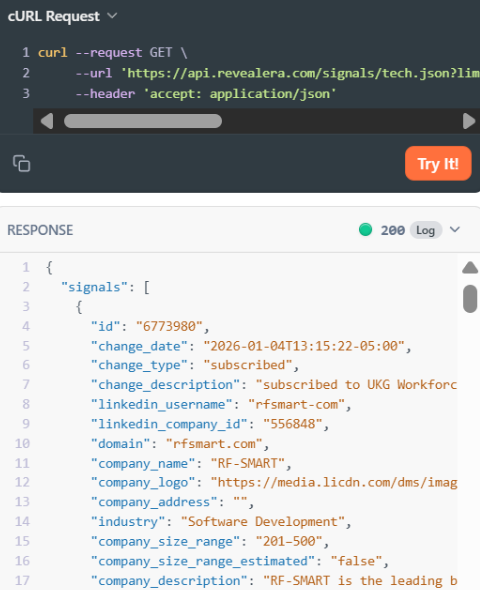Click the code horizontal scrollbar thumb
480x590 pixels.
pyautogui.click(x=143, y=121)
